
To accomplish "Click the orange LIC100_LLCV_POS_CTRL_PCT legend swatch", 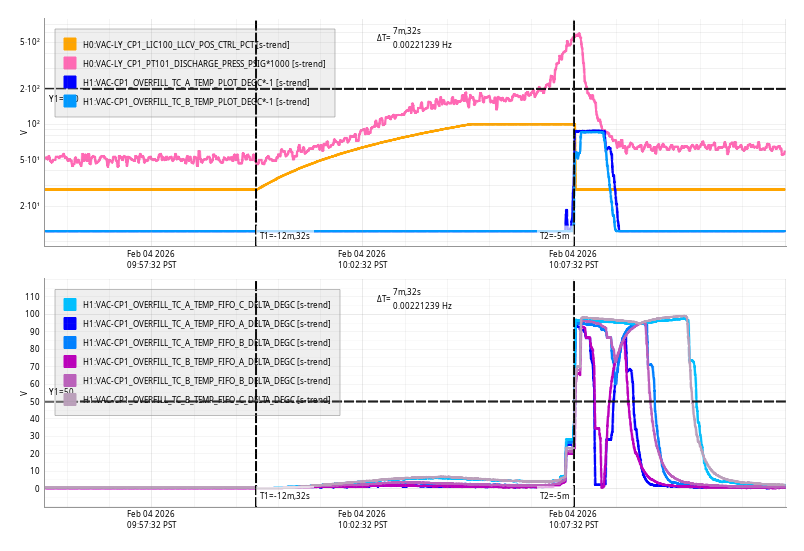I will point(70,44).
